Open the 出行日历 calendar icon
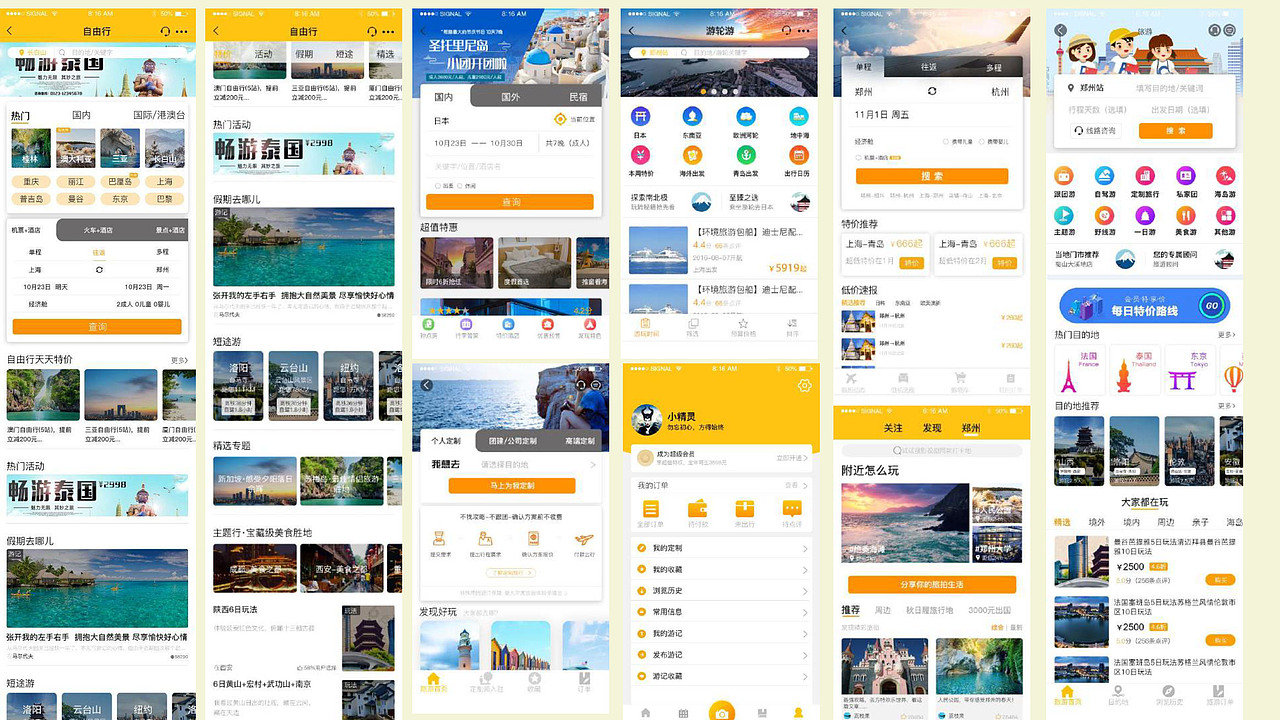The width and height of the screenshot is (1280, 720). [799, 155]
